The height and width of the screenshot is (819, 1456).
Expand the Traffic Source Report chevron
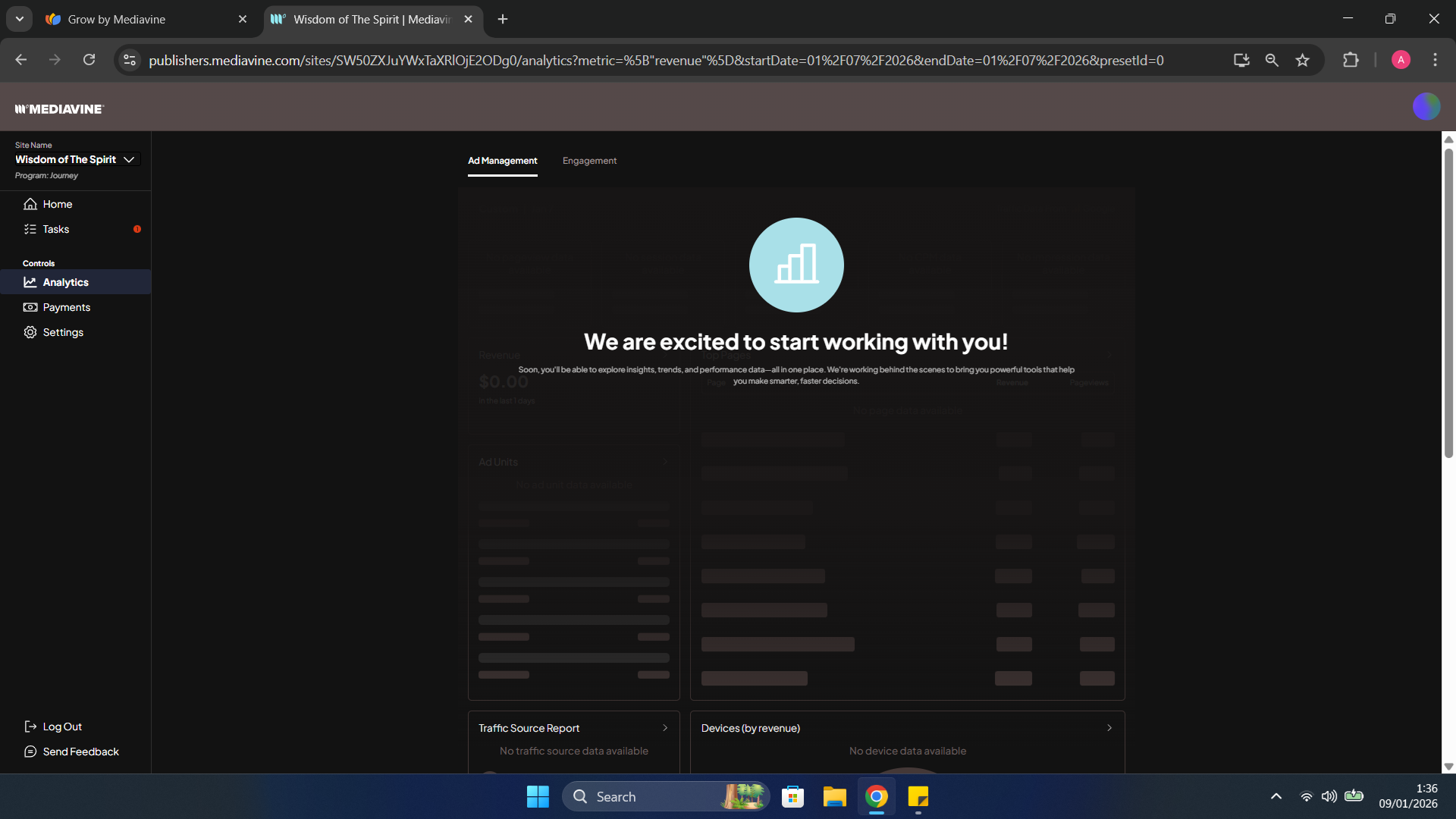coord(665,728)
